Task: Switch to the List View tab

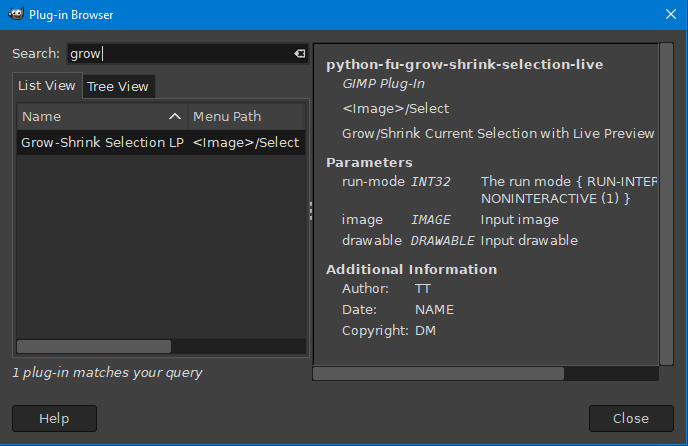Action: (47, 86)
